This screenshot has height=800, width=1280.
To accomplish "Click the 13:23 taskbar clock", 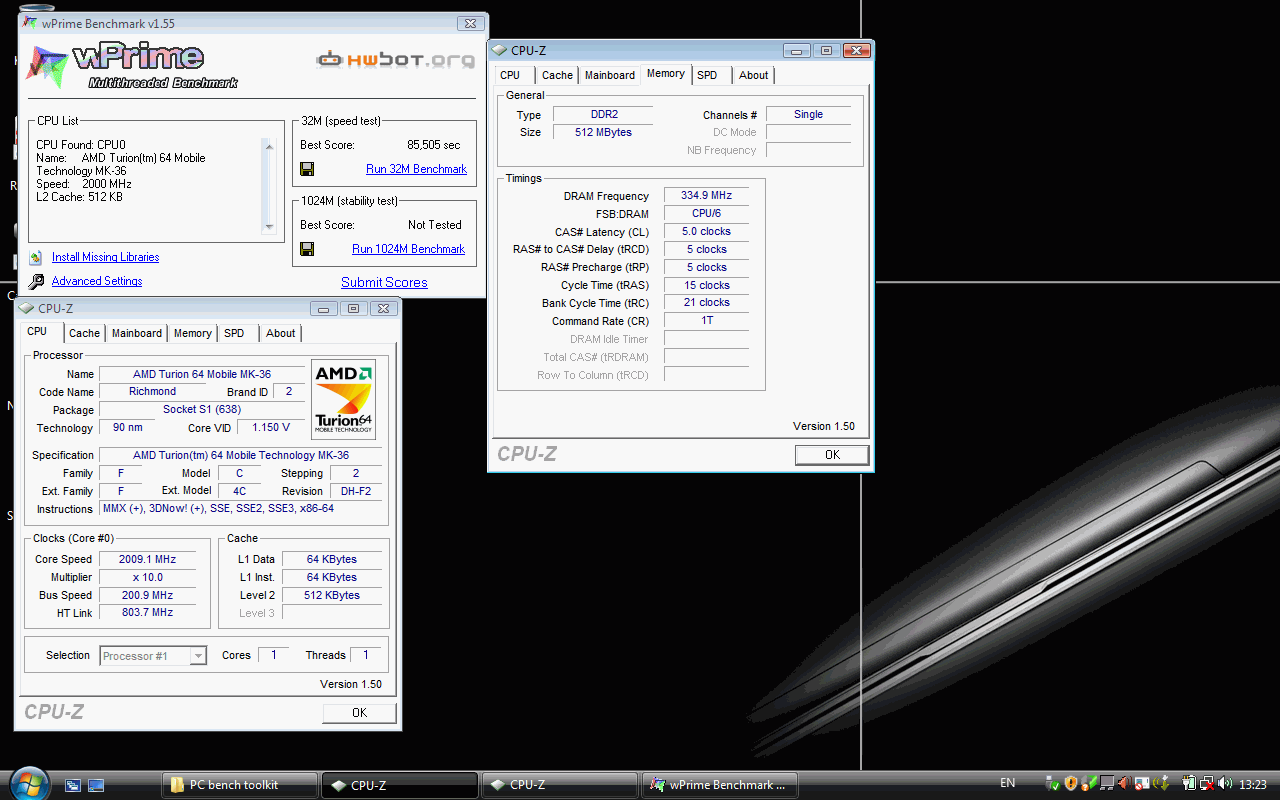I will pos(1253,784).
